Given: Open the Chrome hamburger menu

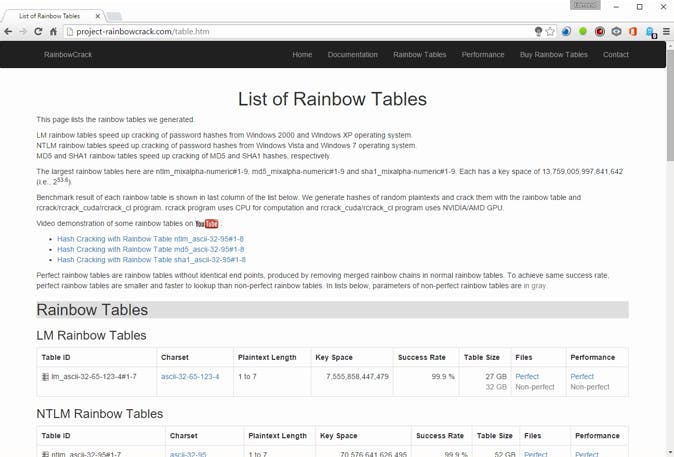Looking at the screenshot, I should click(x=666, y=31).
